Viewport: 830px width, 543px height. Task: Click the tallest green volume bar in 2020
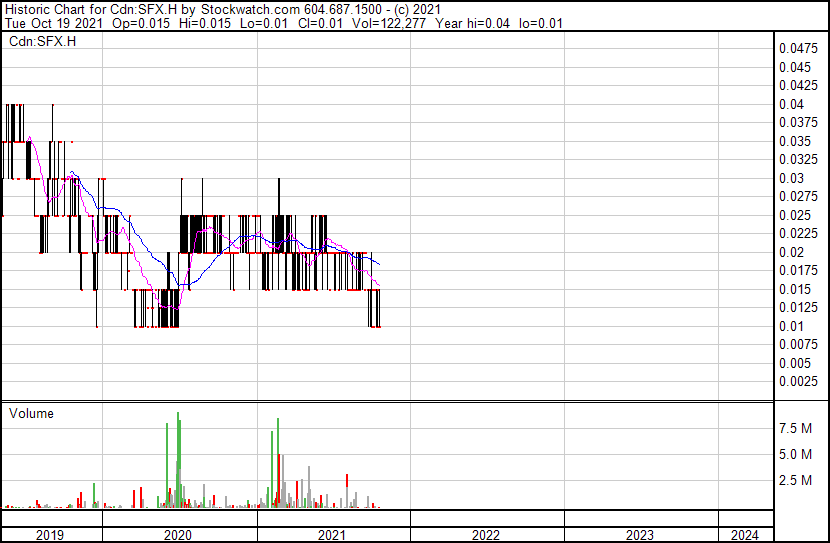pyautogui.click(x=178, y=460)
